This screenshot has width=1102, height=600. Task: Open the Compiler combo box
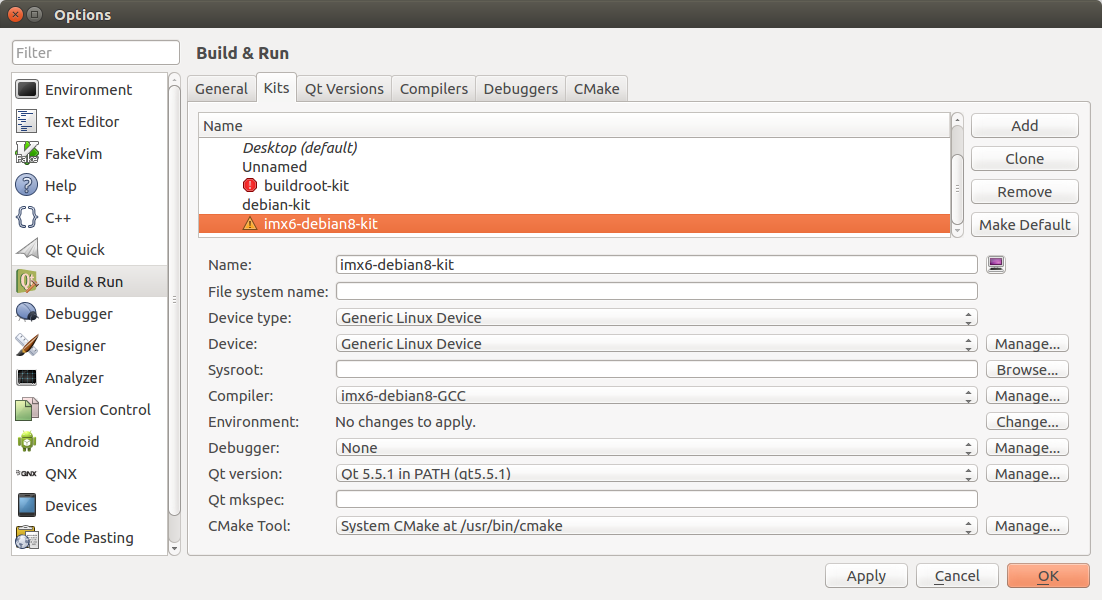point(656,396)
